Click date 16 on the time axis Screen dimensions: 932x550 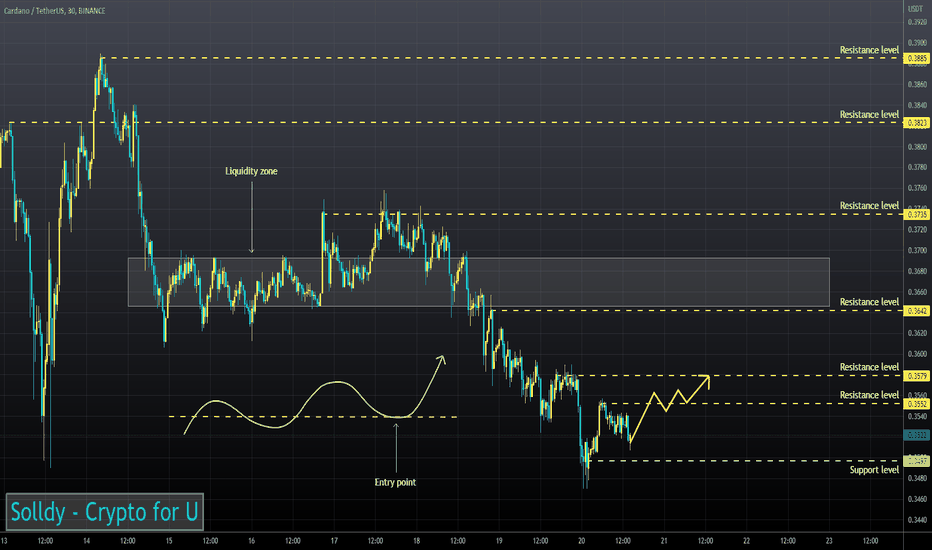click(x=251, y=541)
